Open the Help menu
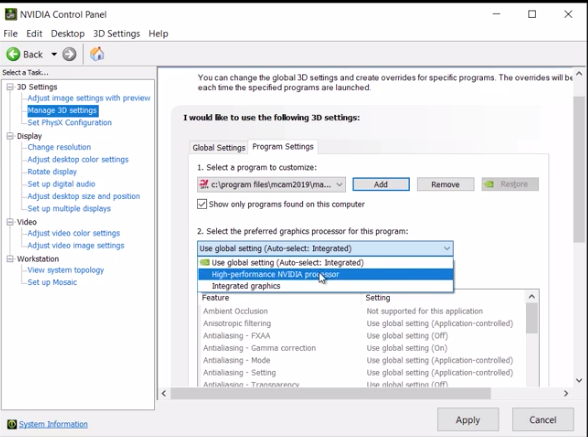This screenshot has height=437, width=588. (158, 34)
